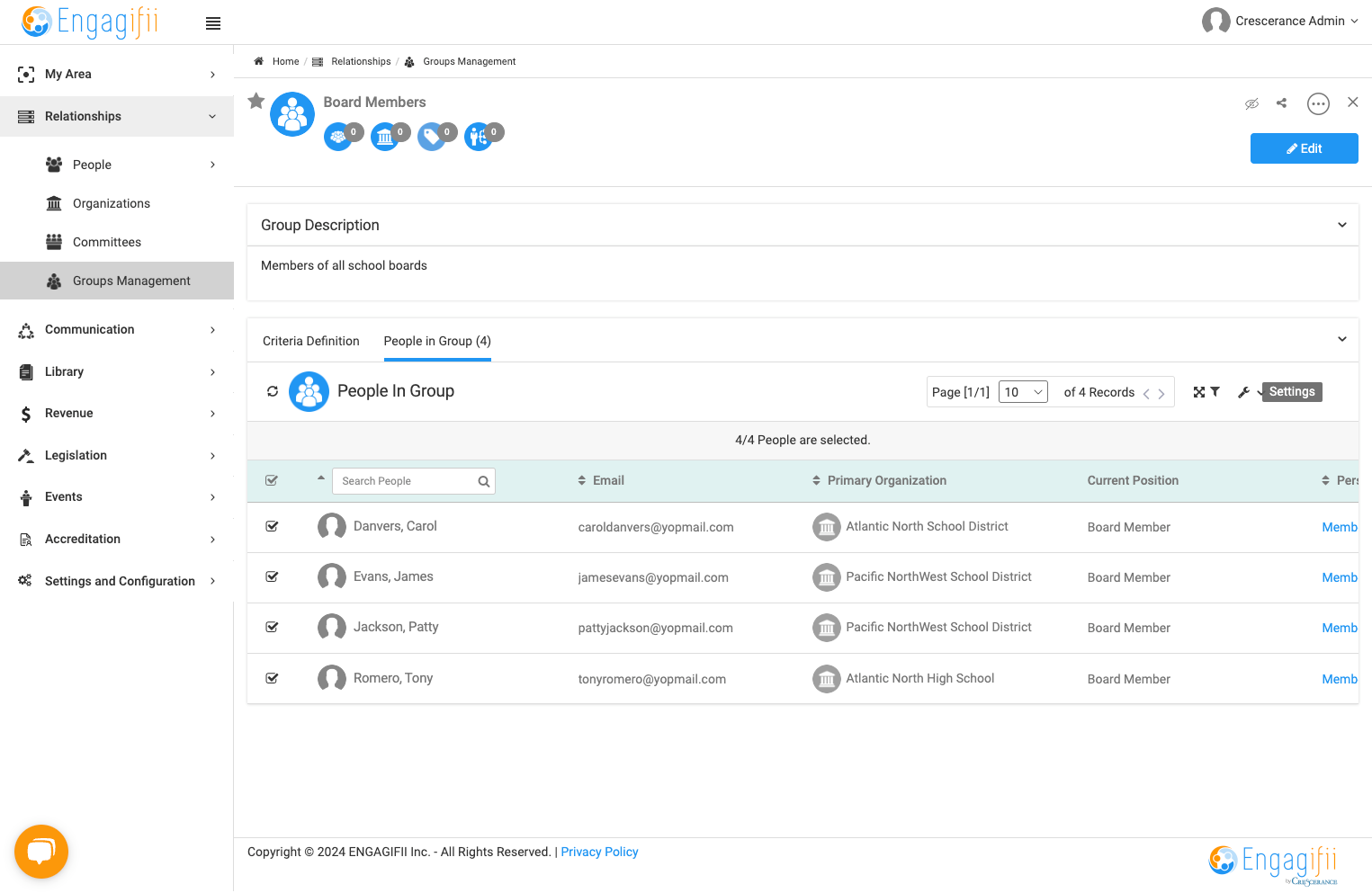
Task: Collapse the Group Description section chevron
Action: pyautogui.click(x=1342, y=225)
